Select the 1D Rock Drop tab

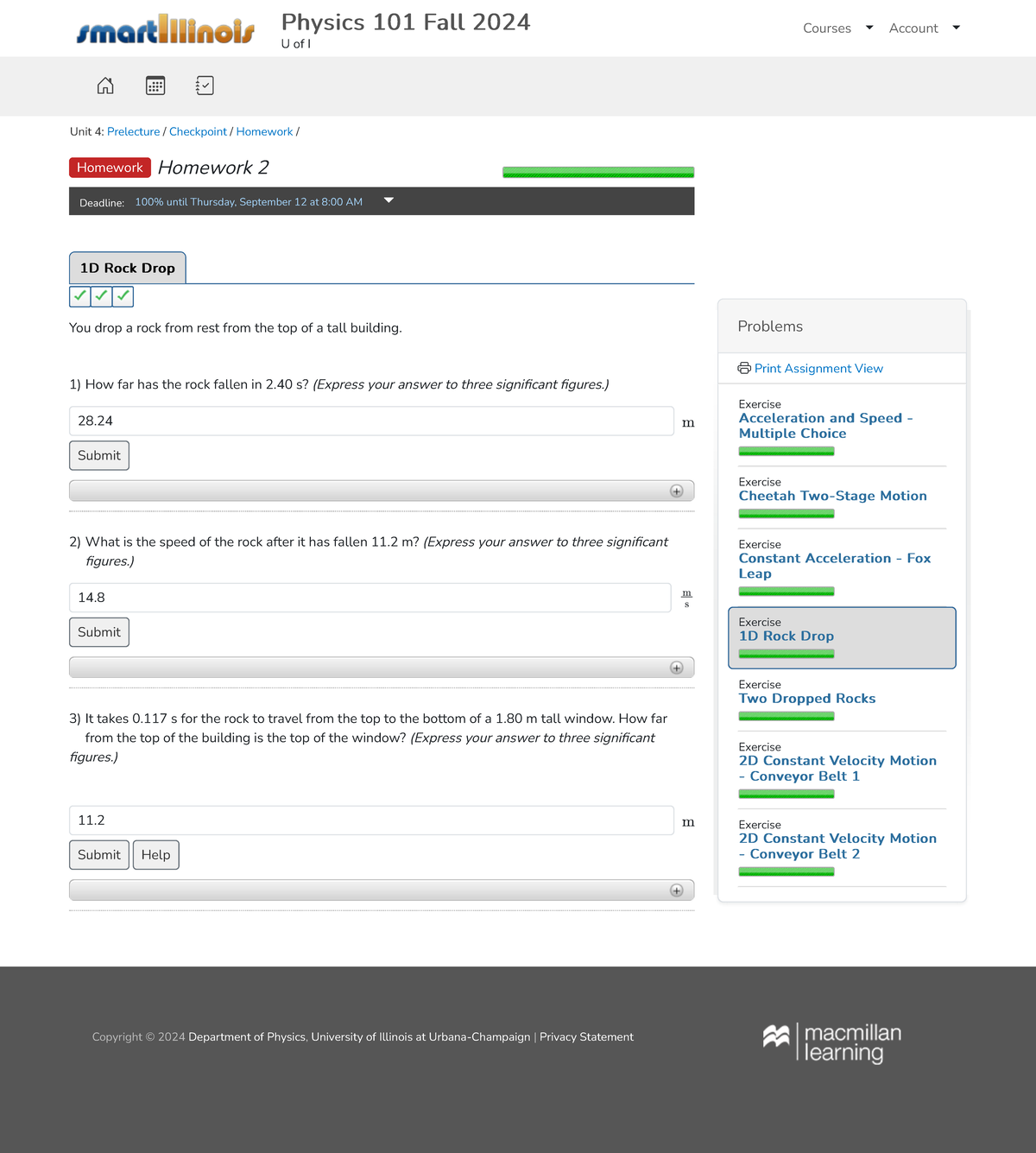pyautogui.click(x=128, y=269)
